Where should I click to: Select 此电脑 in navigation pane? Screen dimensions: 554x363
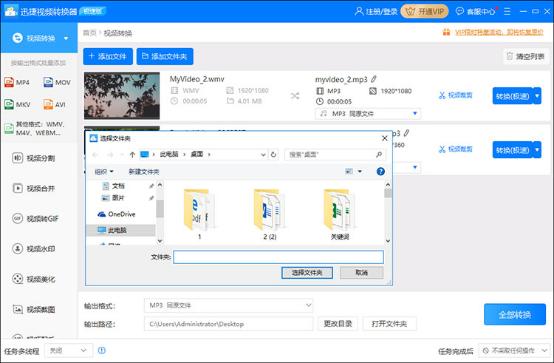point(120,230)
